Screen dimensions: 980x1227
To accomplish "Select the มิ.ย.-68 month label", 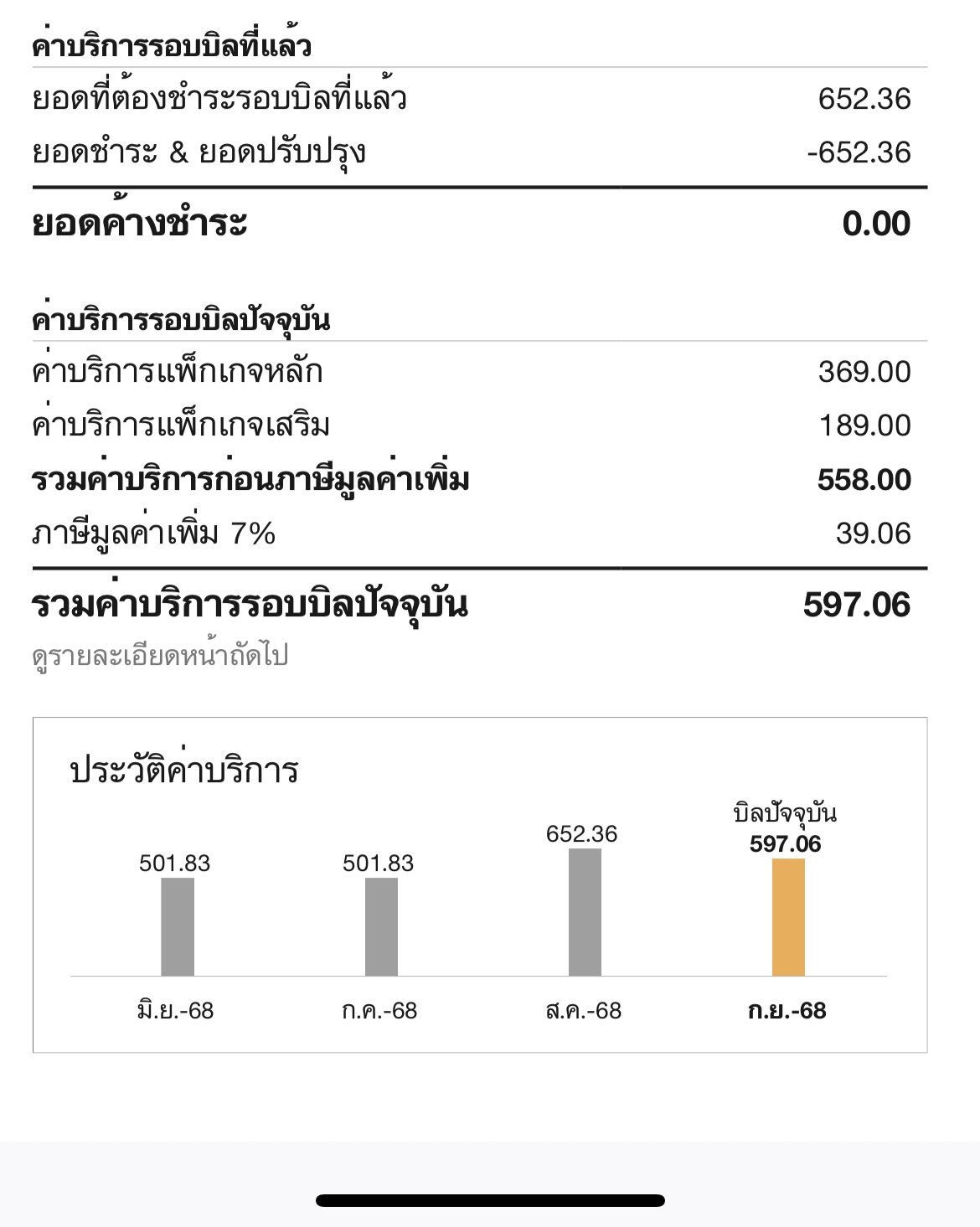I will (176, 1011).
